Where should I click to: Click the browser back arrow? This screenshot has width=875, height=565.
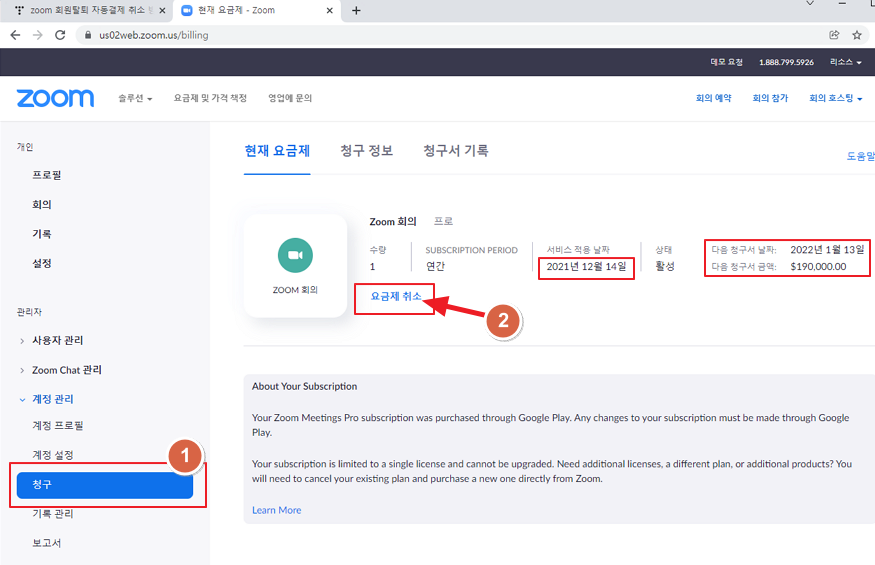pyautogui.click(x=15, y=35)
